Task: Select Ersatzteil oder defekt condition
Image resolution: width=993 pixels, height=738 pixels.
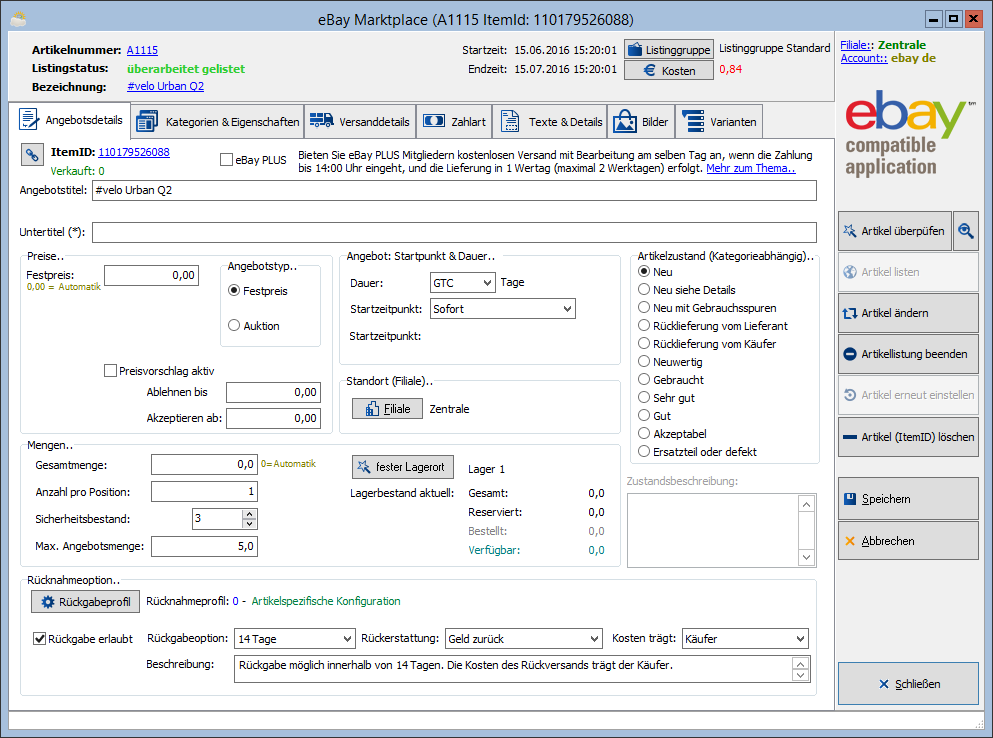Action: [644, 452]
